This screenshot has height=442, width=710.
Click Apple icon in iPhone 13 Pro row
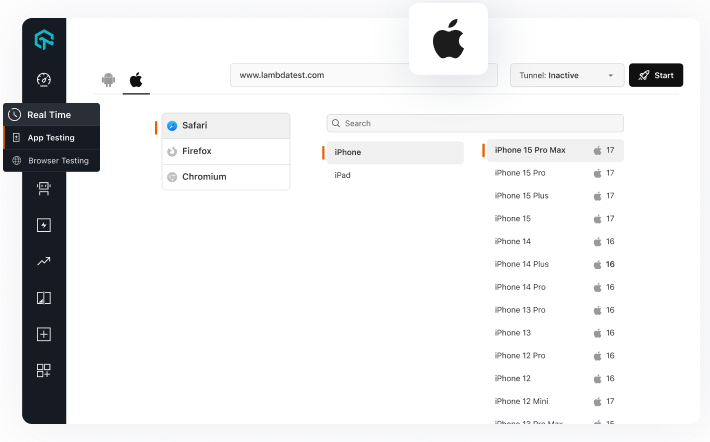(x=598, y=310)
